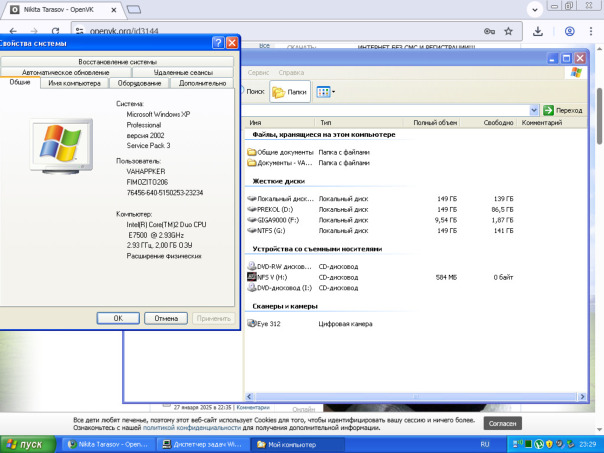Image resolution: width=604 pixels, height=453 pixels.
Task: Click the Chrome reload button
Action: pyautogui.click(x=55, y=31)
